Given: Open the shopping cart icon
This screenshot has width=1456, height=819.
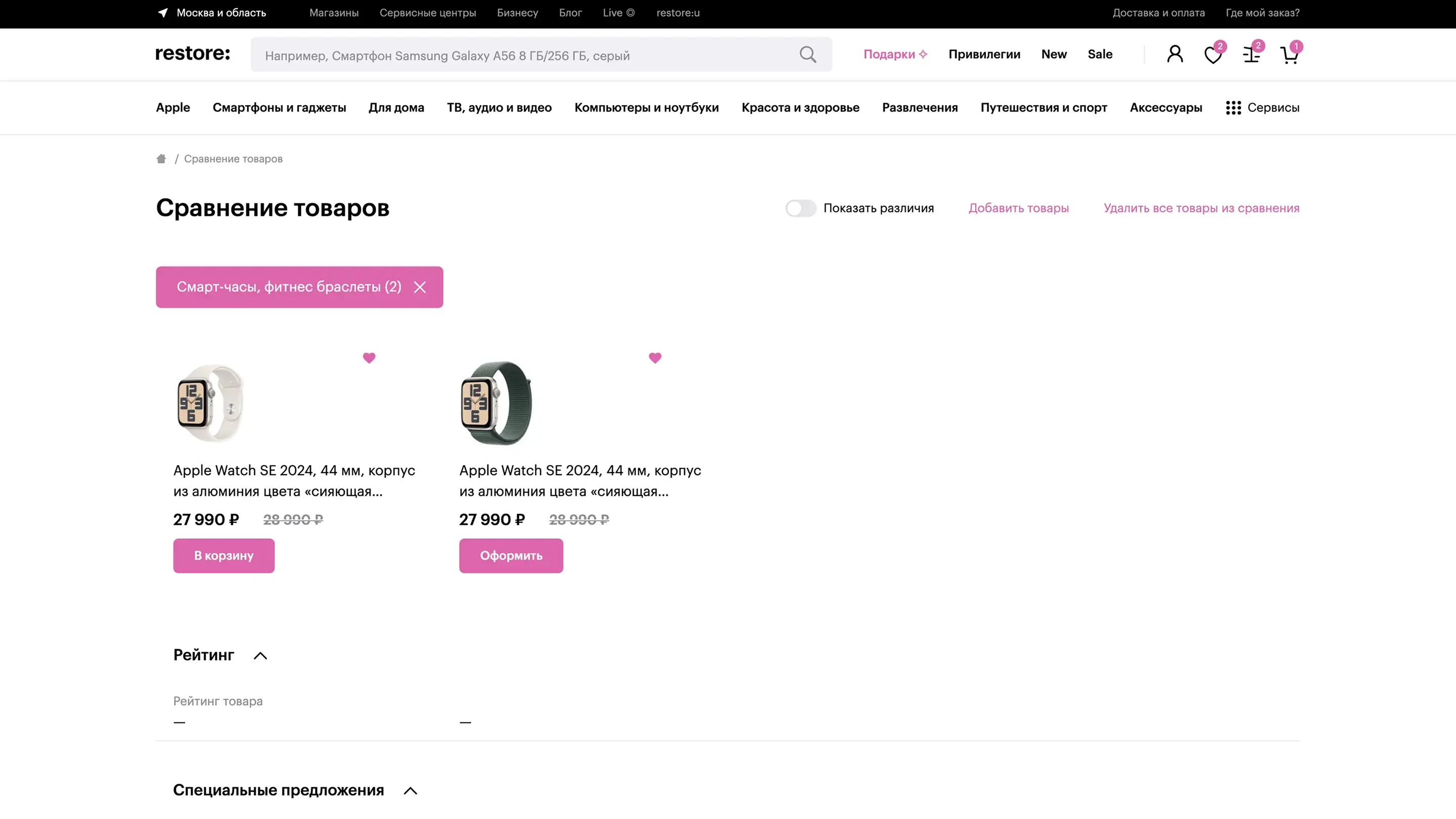Looking at the screenshot, I should (1289, 56).
